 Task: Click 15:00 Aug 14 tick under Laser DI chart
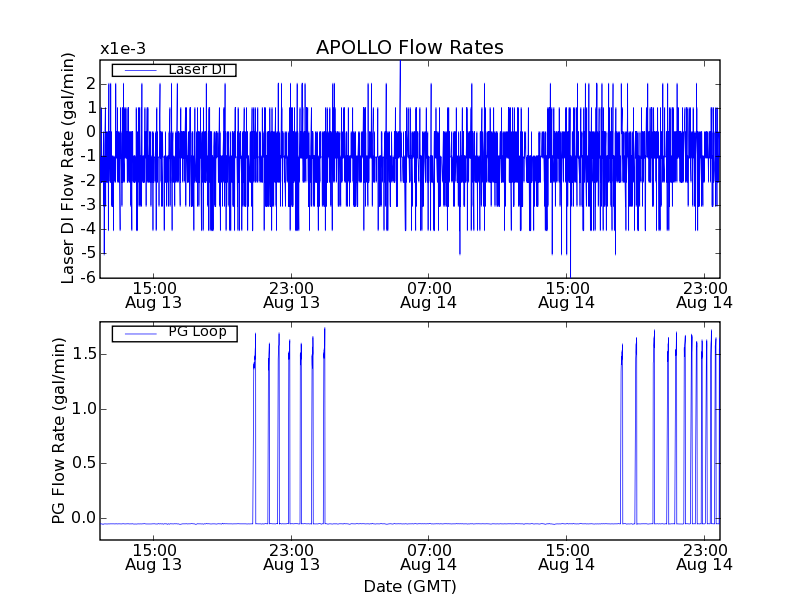pyautogui.click(x=566, y=294)
